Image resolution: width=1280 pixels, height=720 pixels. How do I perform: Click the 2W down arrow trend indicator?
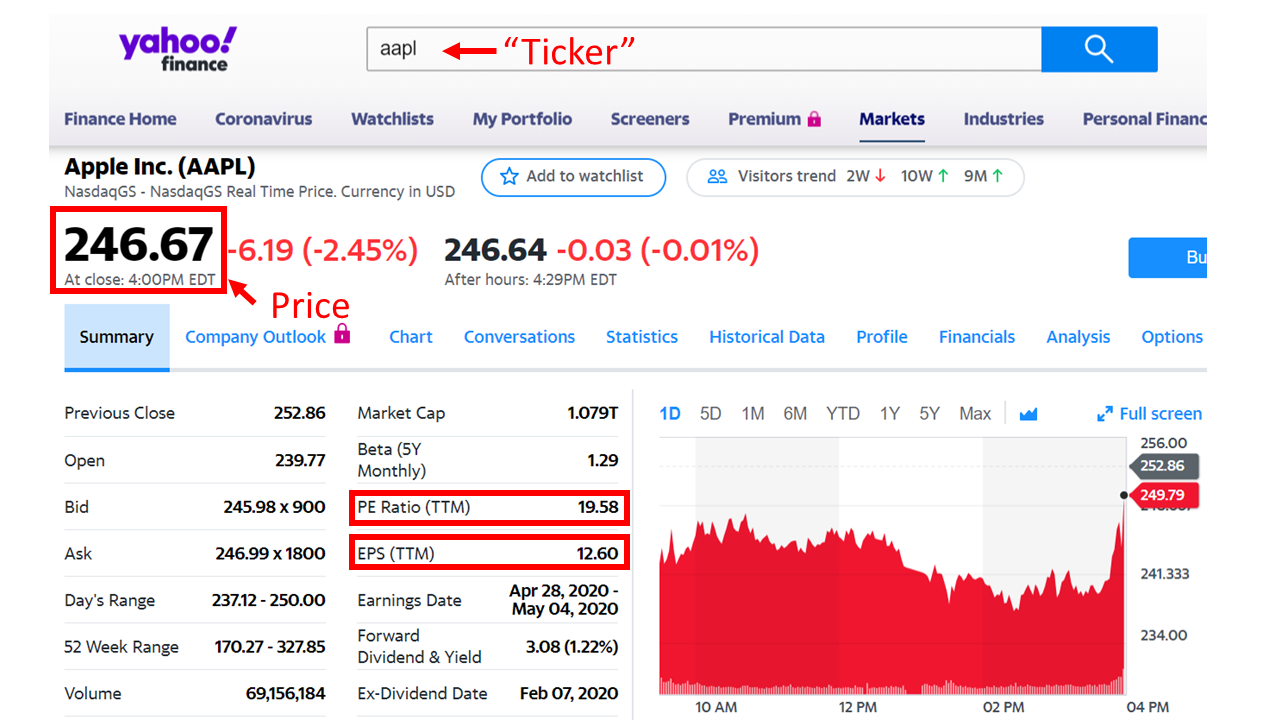pos(880,176)
